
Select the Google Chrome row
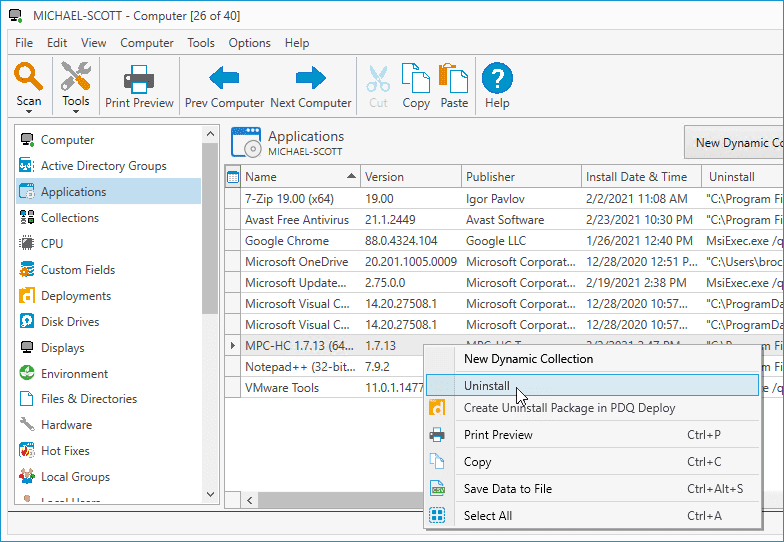click(504, 240)
